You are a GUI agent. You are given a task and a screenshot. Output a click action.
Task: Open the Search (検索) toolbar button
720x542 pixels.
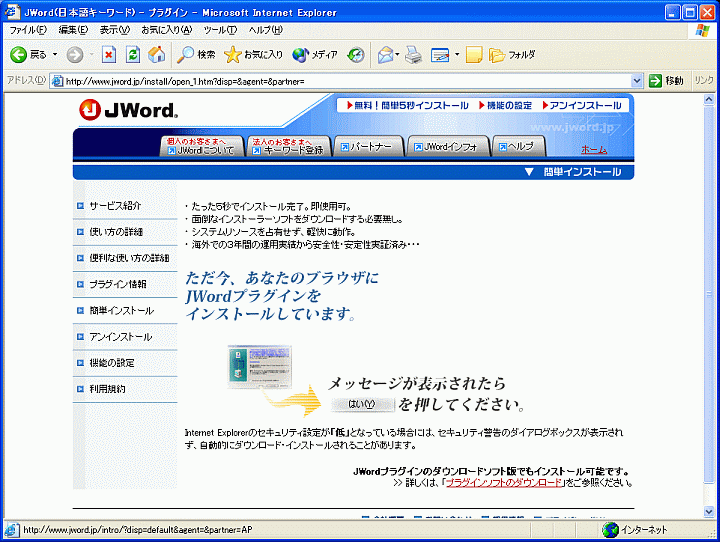[197, 55]
